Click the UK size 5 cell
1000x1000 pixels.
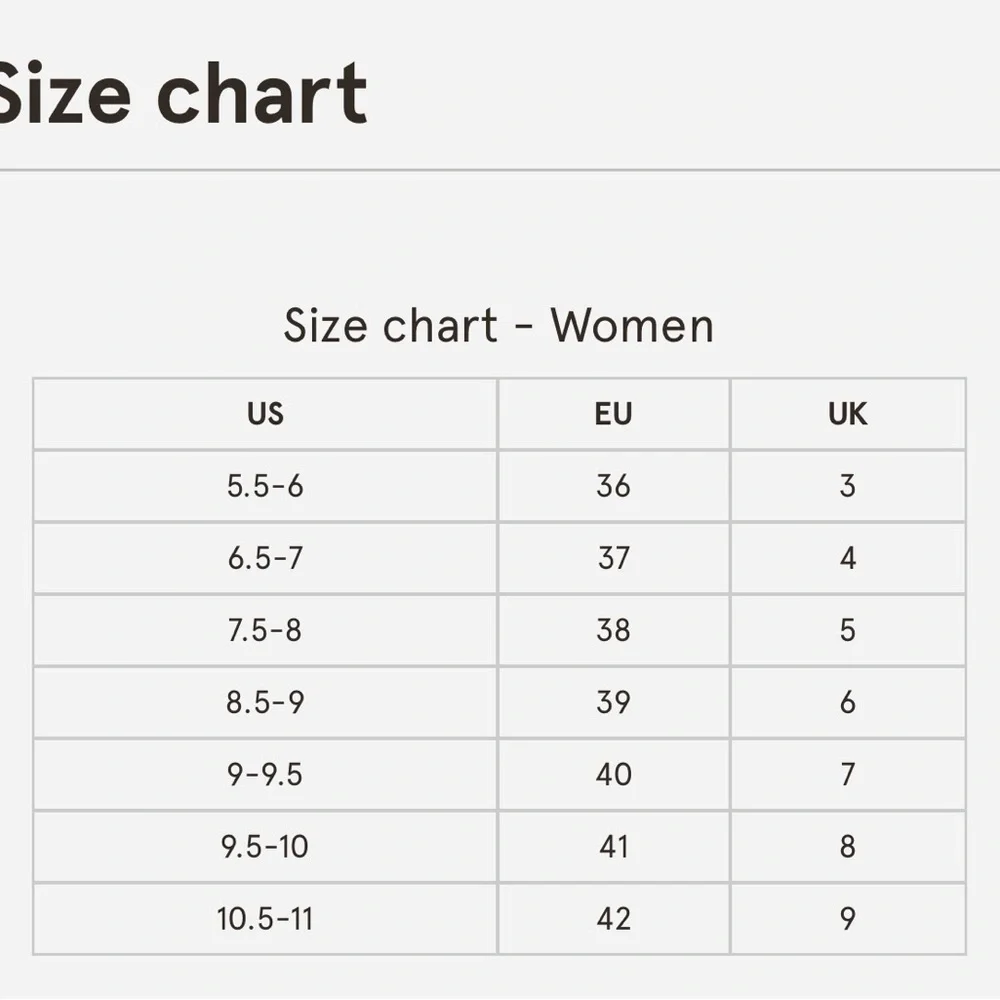click(x=847, y=630)
